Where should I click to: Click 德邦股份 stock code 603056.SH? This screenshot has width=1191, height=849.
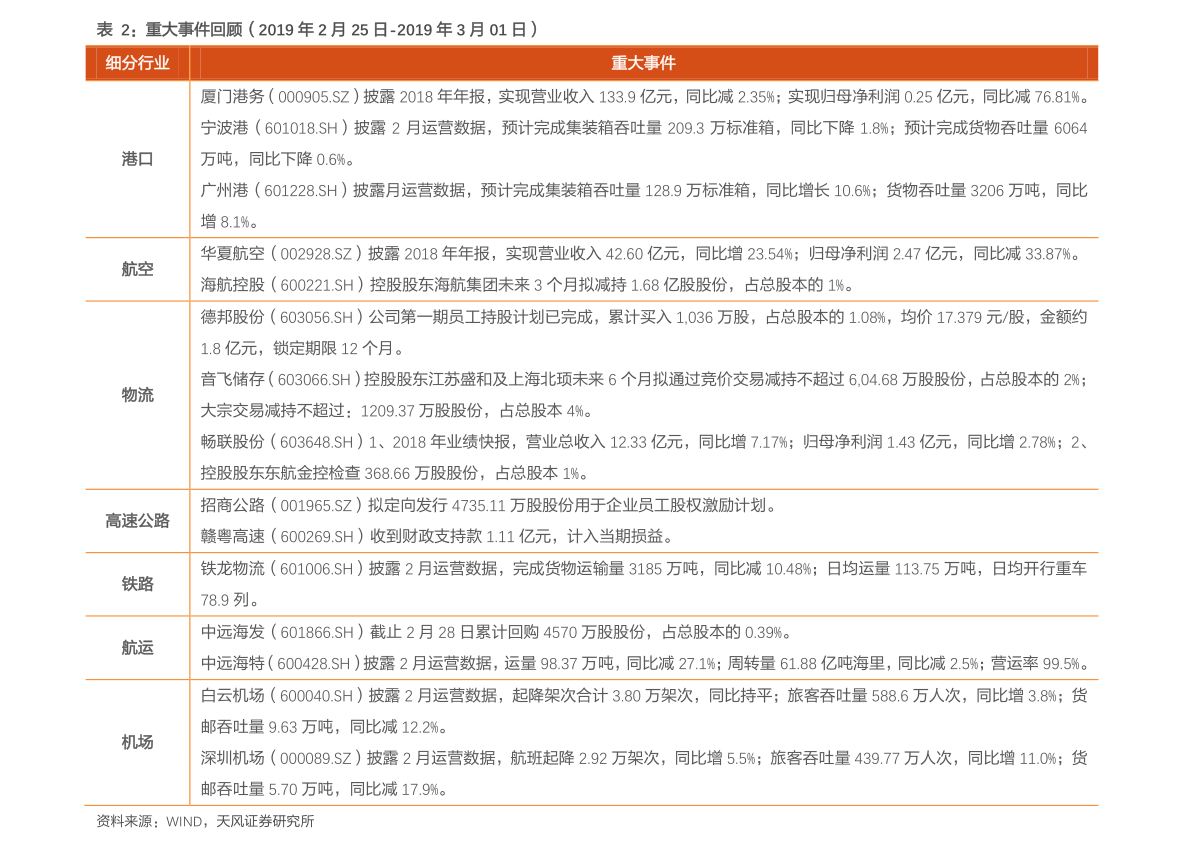click(316, 317)
